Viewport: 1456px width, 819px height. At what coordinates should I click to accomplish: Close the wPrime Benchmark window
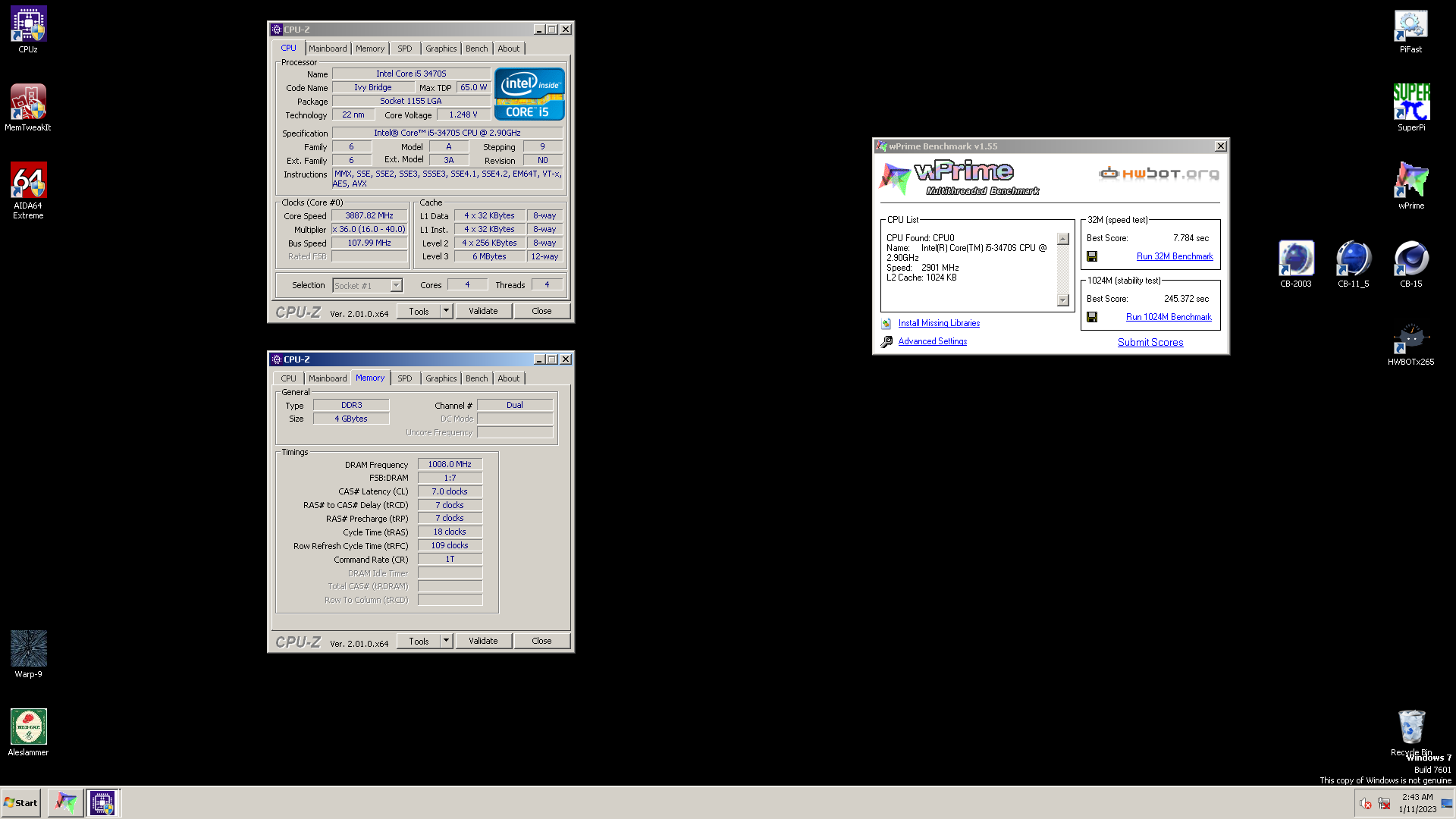click(x=1221, y=146)
